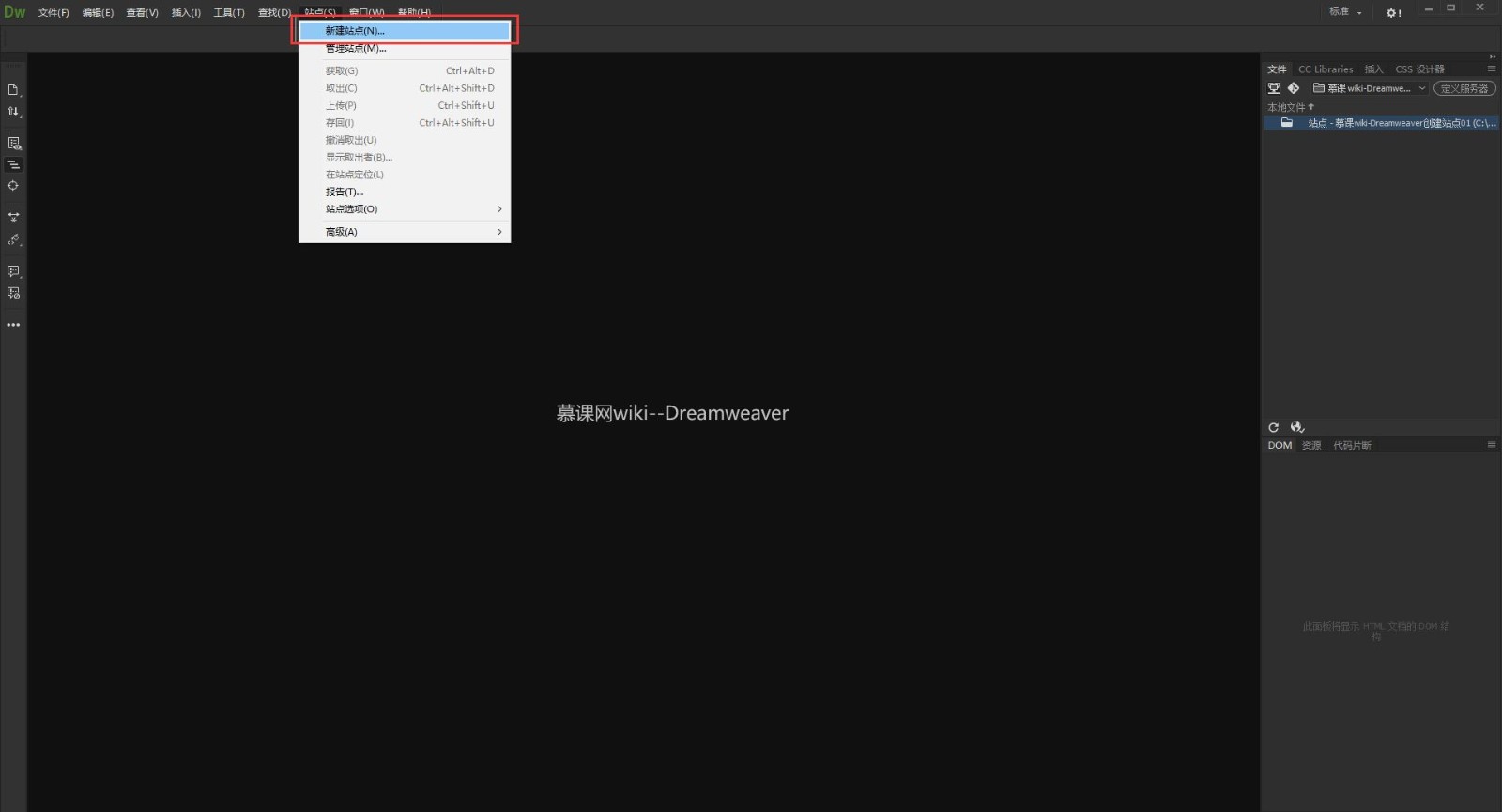Click the Inspect crosshair icon
Image resolution: width=1502 pixels, height=812 pixels.
(x=13, y=186)
